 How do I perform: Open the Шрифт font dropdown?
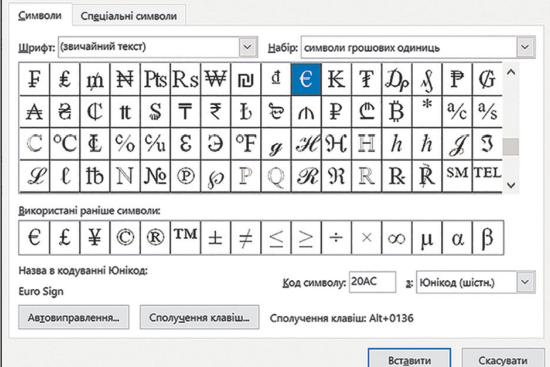(x=248, y=47)
